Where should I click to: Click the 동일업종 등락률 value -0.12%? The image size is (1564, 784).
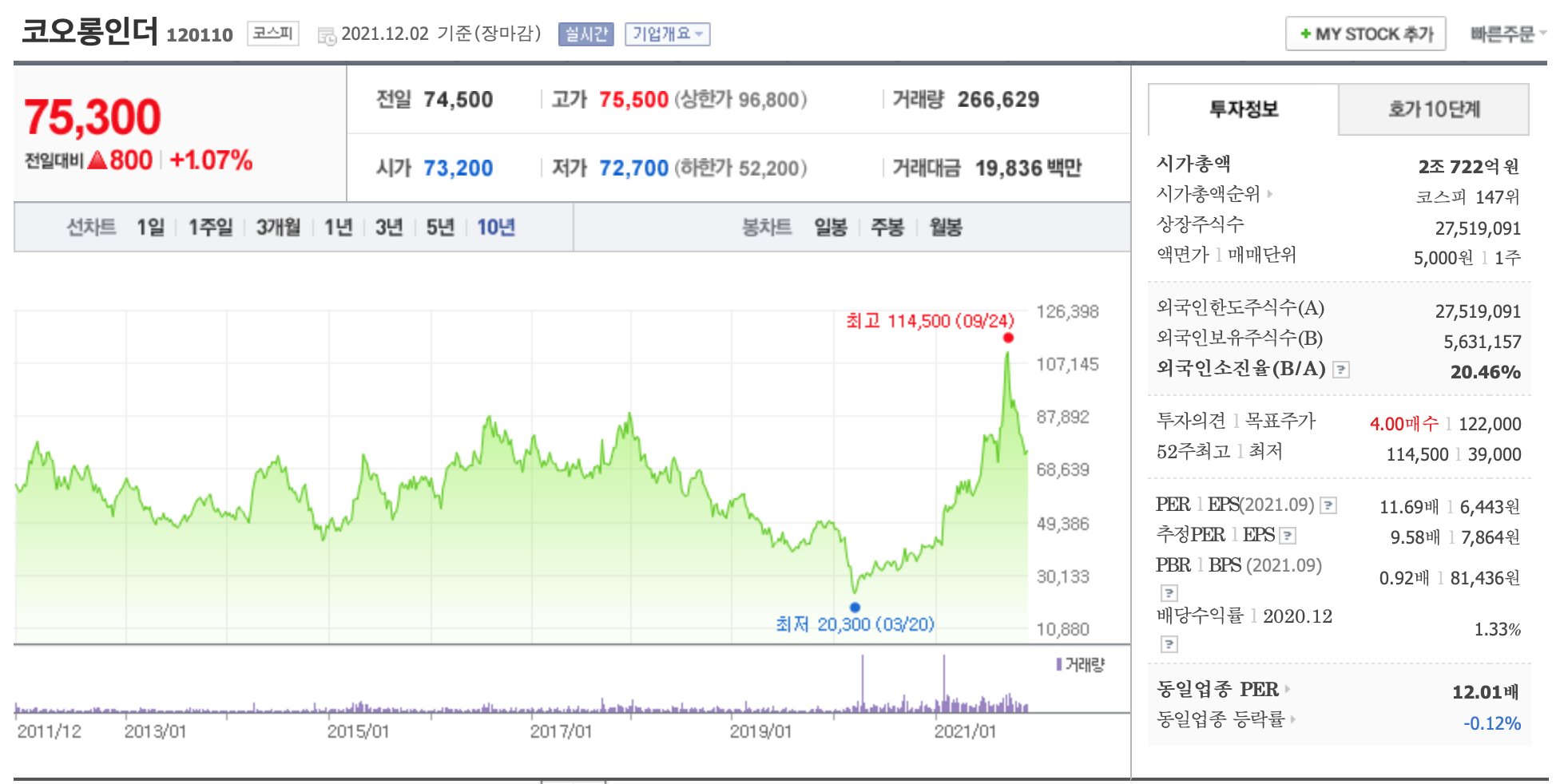point(1492,723)
